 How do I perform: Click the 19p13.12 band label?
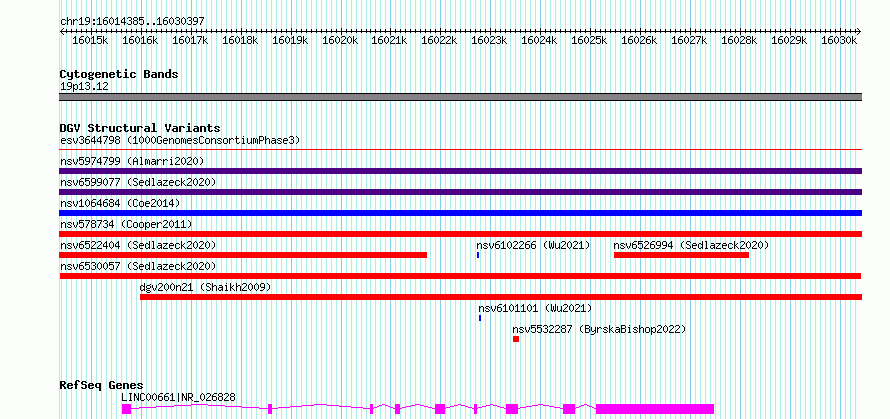pyautogui.click(x=84, y=86)
